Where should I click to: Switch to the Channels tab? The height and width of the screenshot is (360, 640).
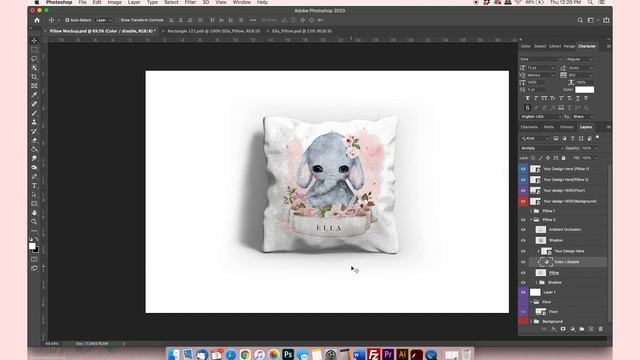(x=529, y=127)
